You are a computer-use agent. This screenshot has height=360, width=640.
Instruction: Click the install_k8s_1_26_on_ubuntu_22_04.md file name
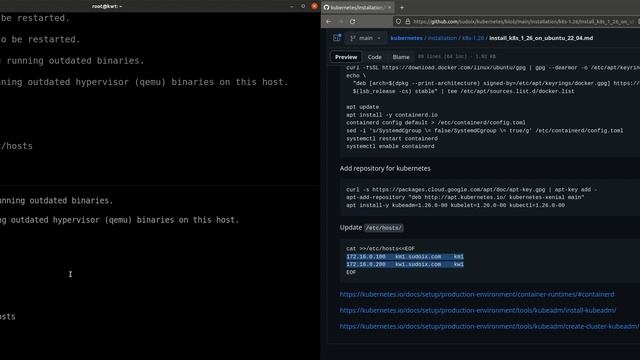(x=541, y=38)
